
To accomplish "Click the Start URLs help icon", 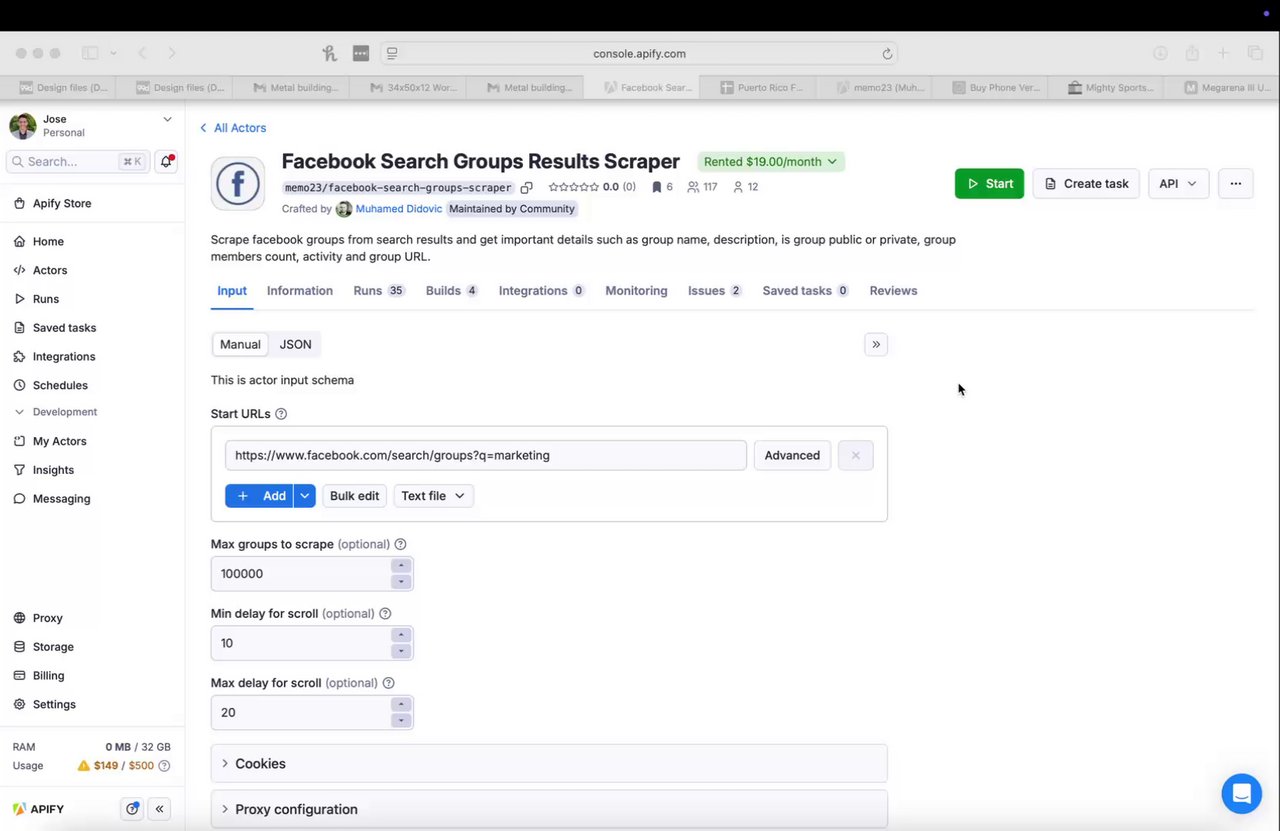I will coord(281,414).
